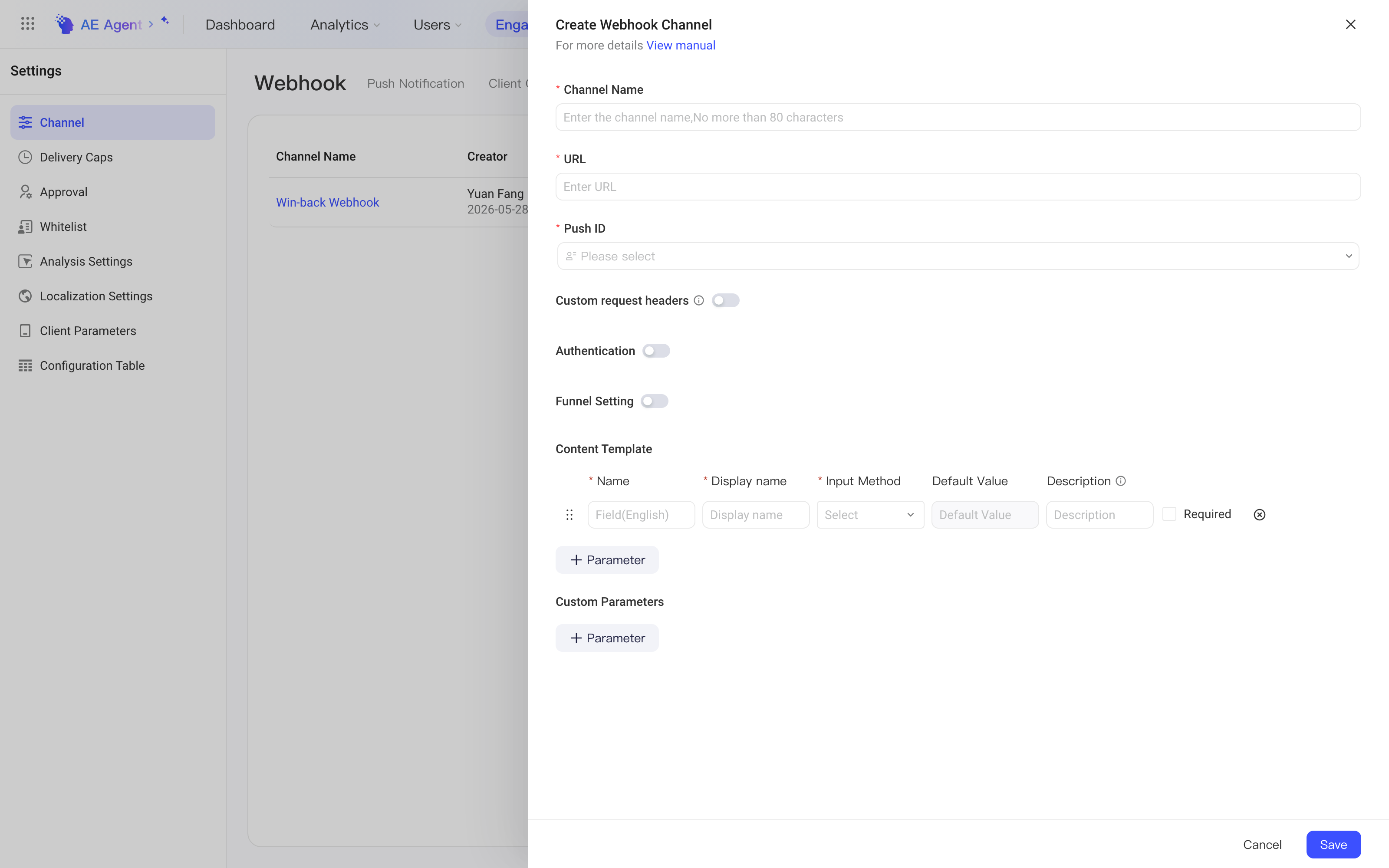Click the Configuration Table grid icon
The height and width of the screenshot is (868, 1389).
click(25, 366)
